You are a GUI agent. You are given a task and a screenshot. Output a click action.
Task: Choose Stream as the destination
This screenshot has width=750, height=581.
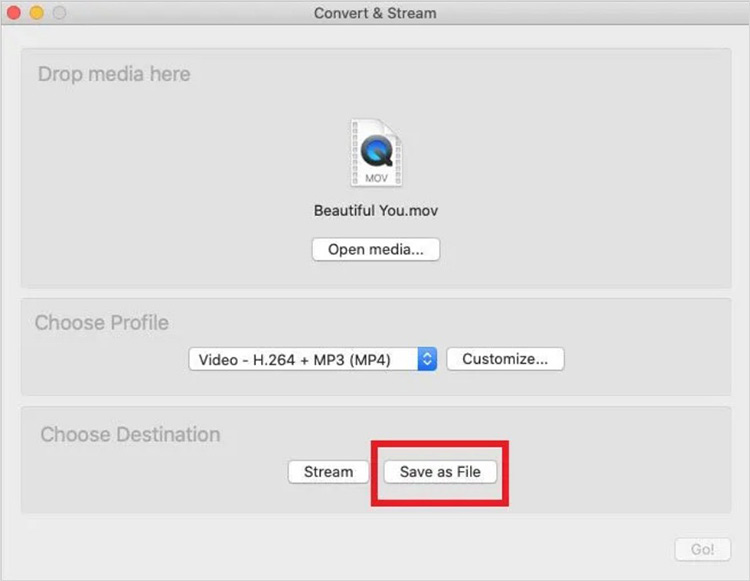point(329,471)
